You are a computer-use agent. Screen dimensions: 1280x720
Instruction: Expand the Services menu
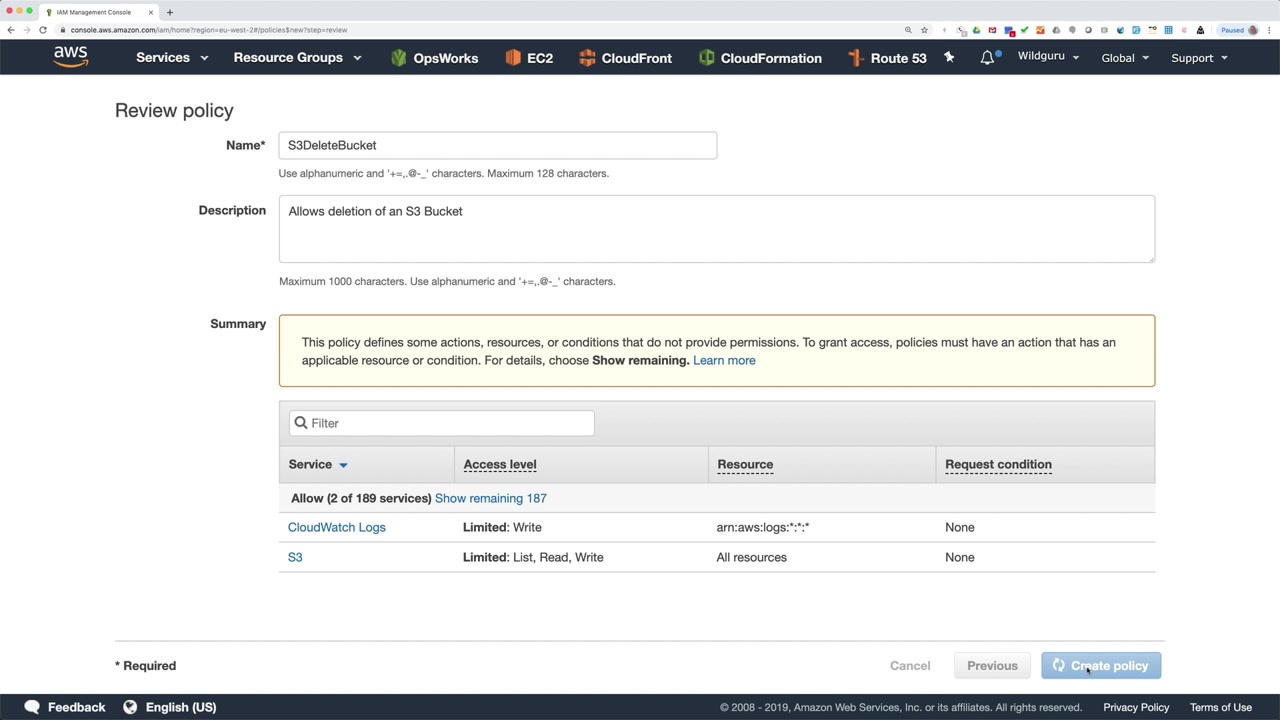pyautogui.click(x=172, y=58)
